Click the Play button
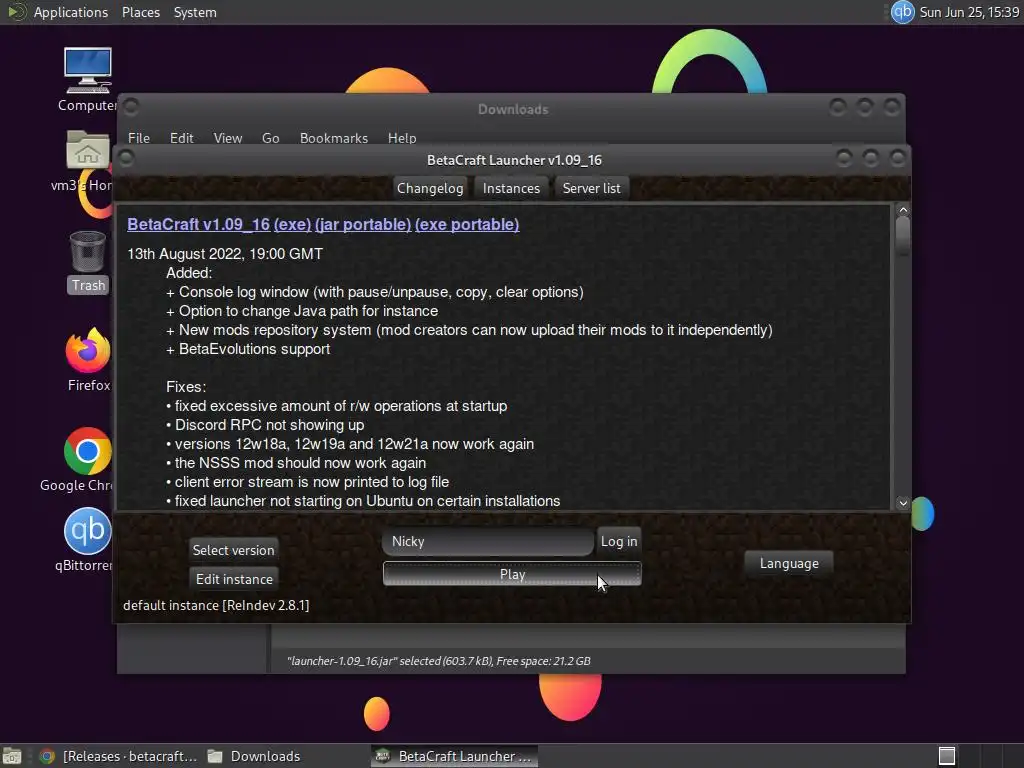1024x768 pixels. 512,574
